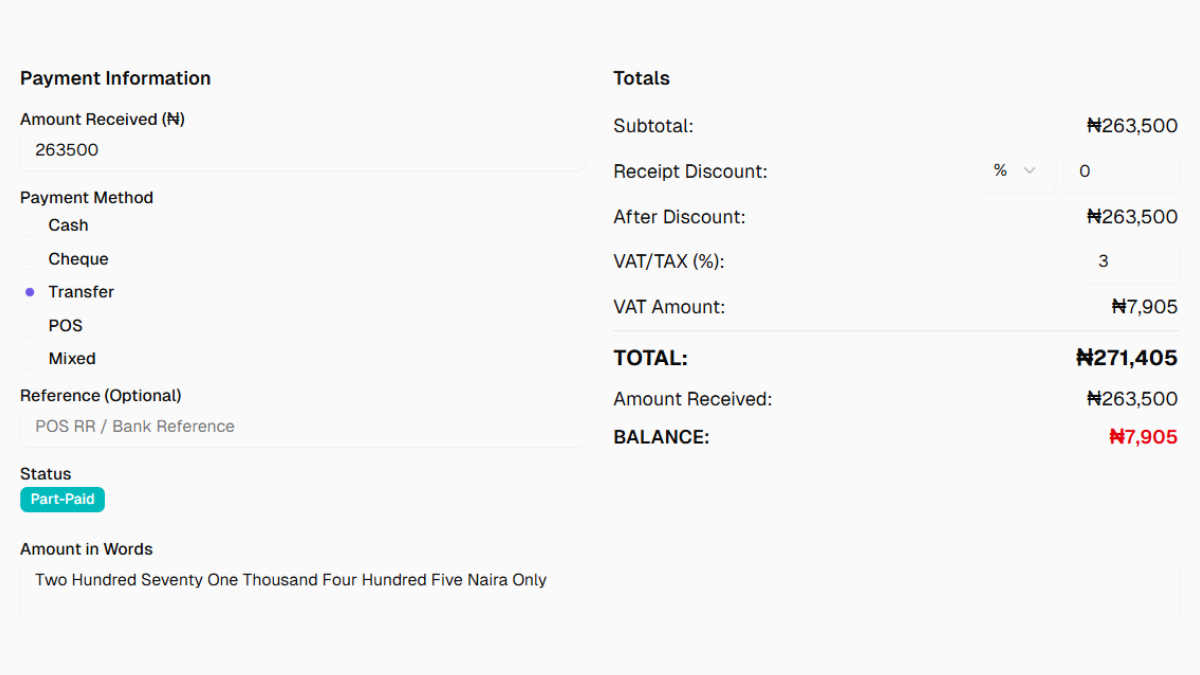Click the After Discount amount
Viewport: 1200px width, 675px height.
tap(1132, 217)
